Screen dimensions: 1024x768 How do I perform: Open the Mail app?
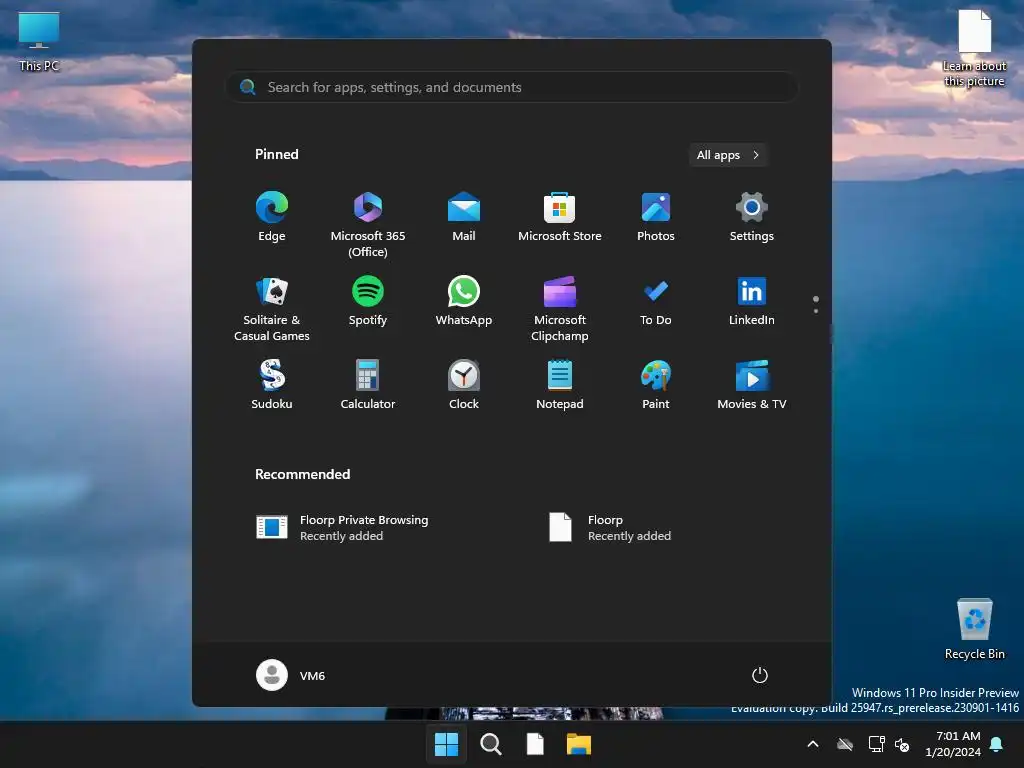pos(464,217)
